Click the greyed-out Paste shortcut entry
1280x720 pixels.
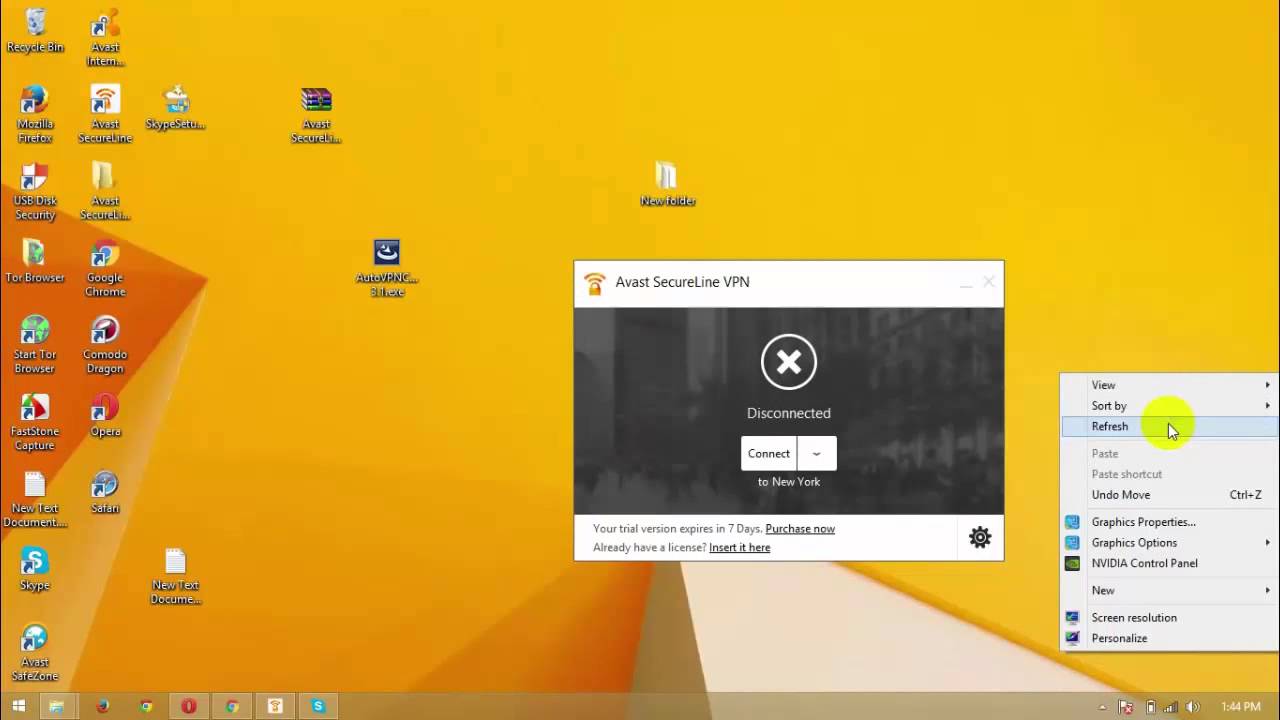(1170, 474)
